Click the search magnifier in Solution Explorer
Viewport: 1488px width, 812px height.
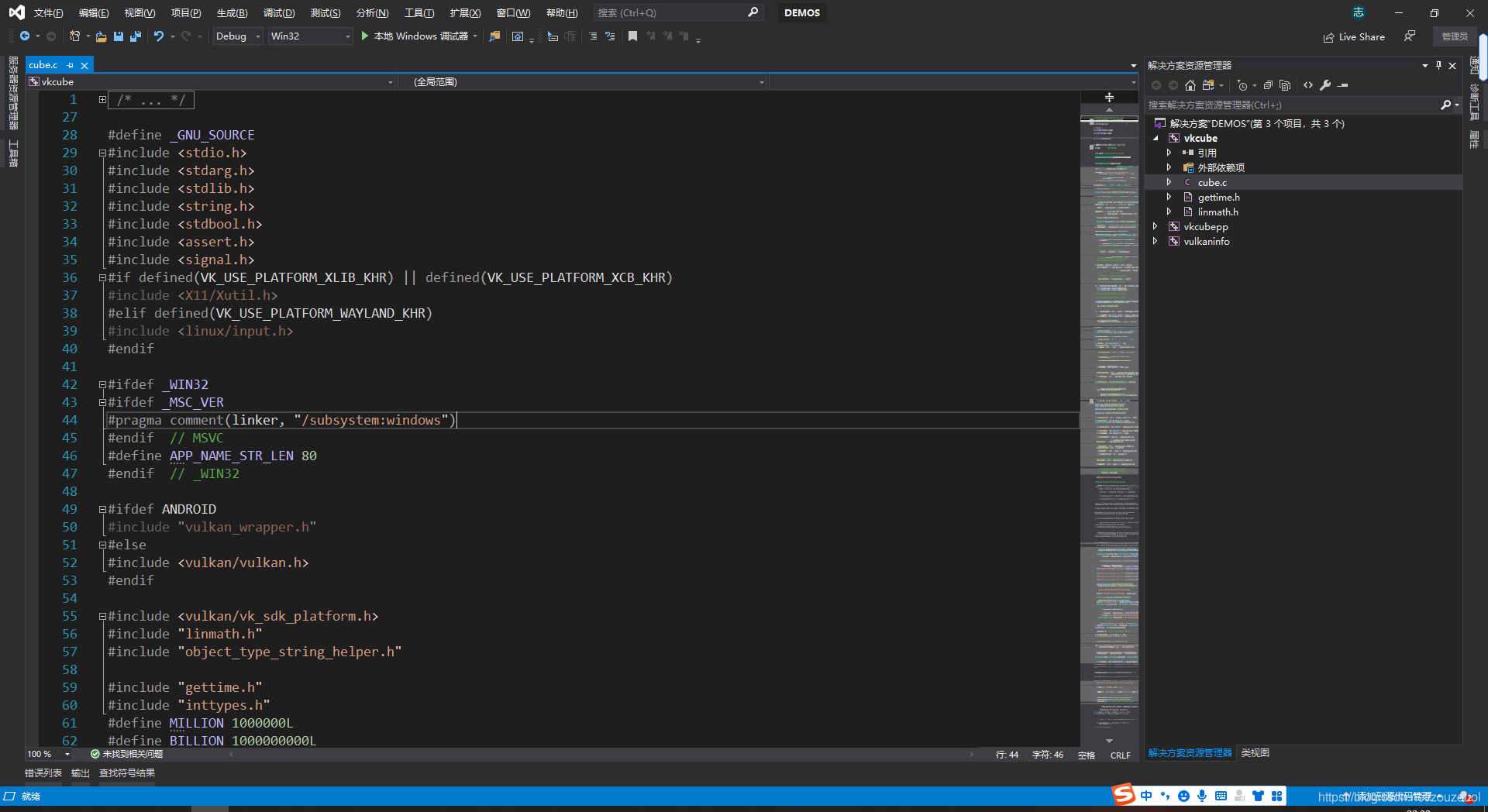(1446, 105)
